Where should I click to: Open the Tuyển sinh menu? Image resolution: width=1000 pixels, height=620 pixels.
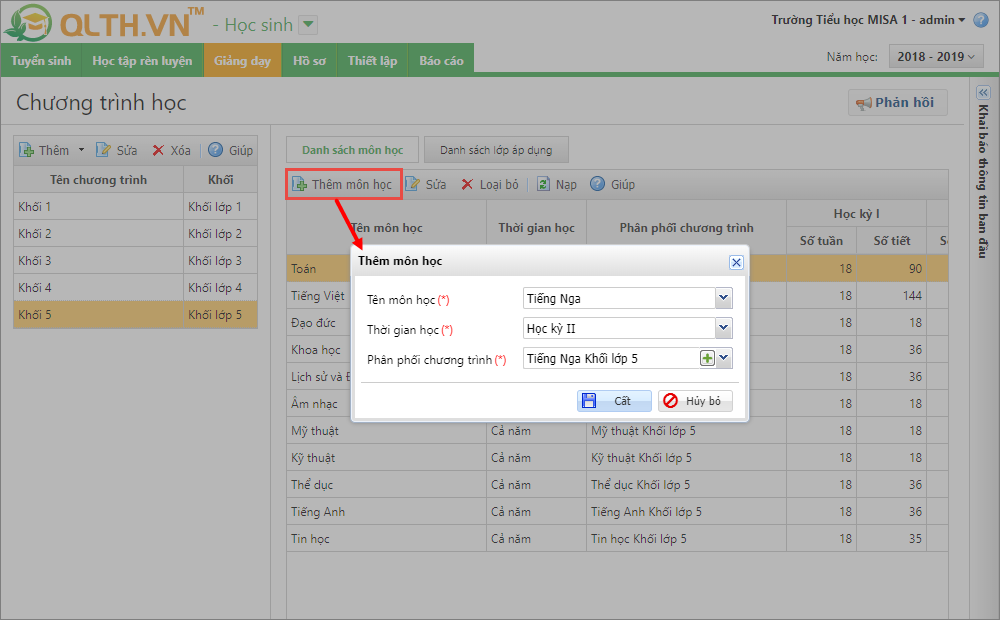[41, 61]
